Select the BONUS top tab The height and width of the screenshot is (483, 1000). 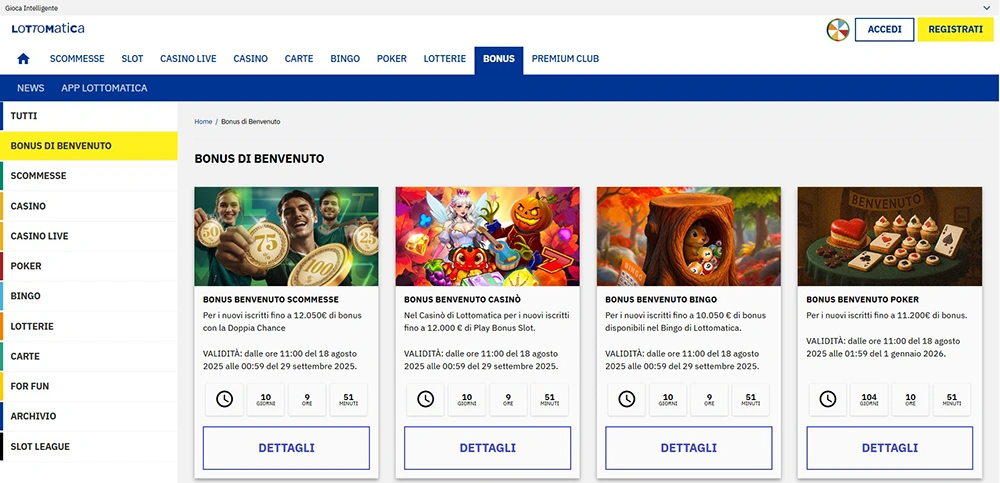[x=499, y=60]
